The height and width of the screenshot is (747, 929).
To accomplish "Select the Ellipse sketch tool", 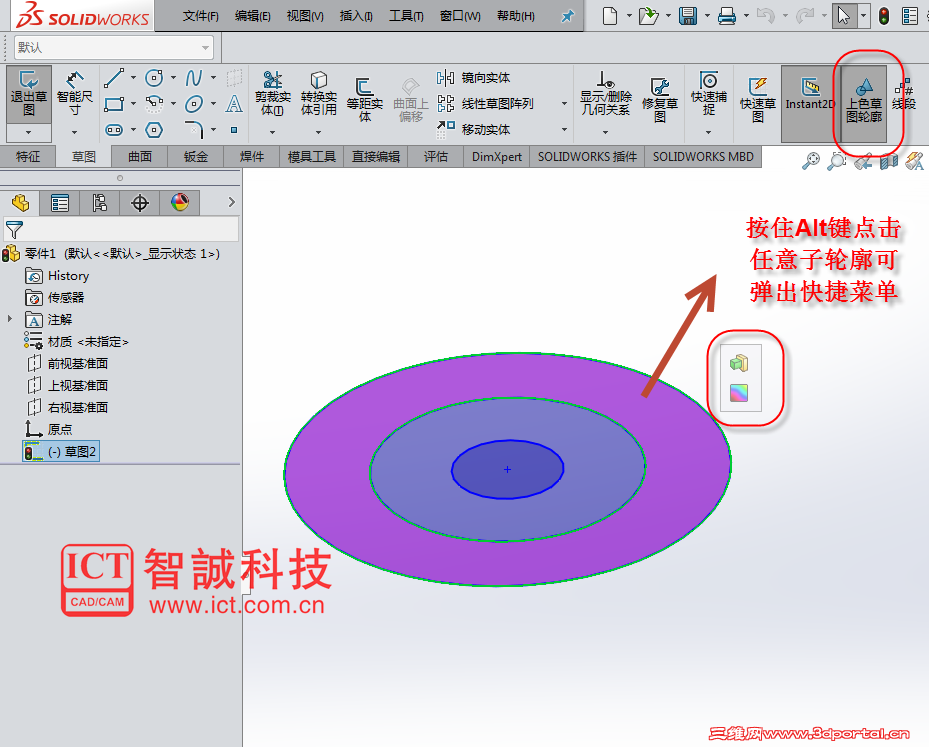I will pos(194,104).
